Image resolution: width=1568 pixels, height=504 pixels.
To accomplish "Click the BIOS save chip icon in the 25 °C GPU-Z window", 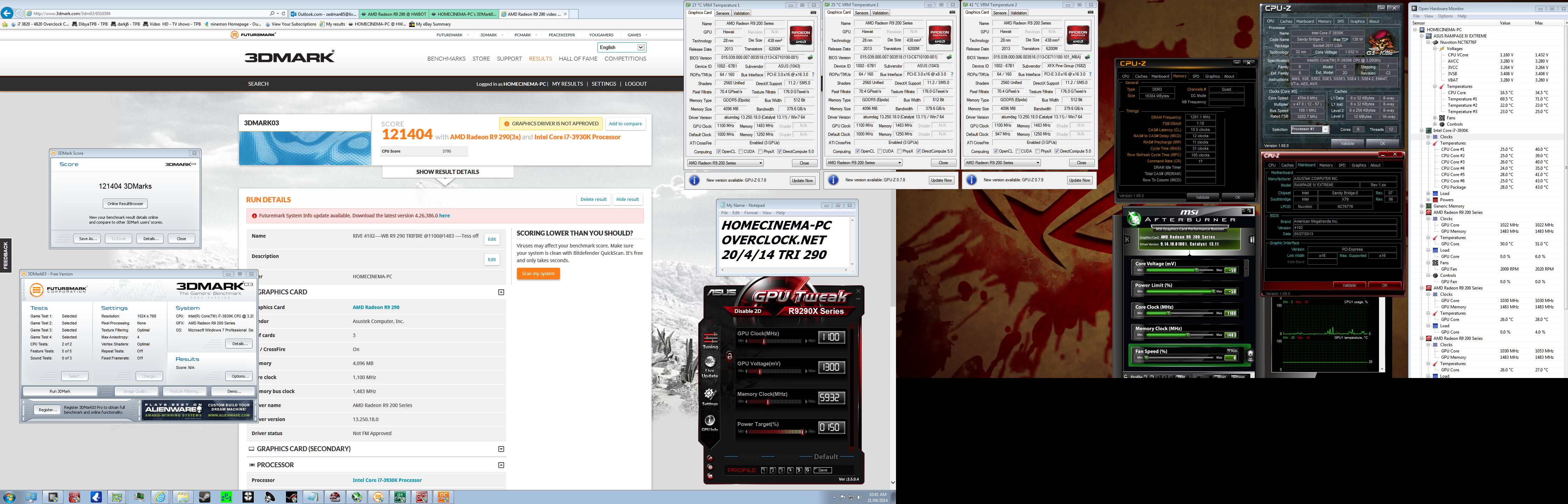I will 949,57.
